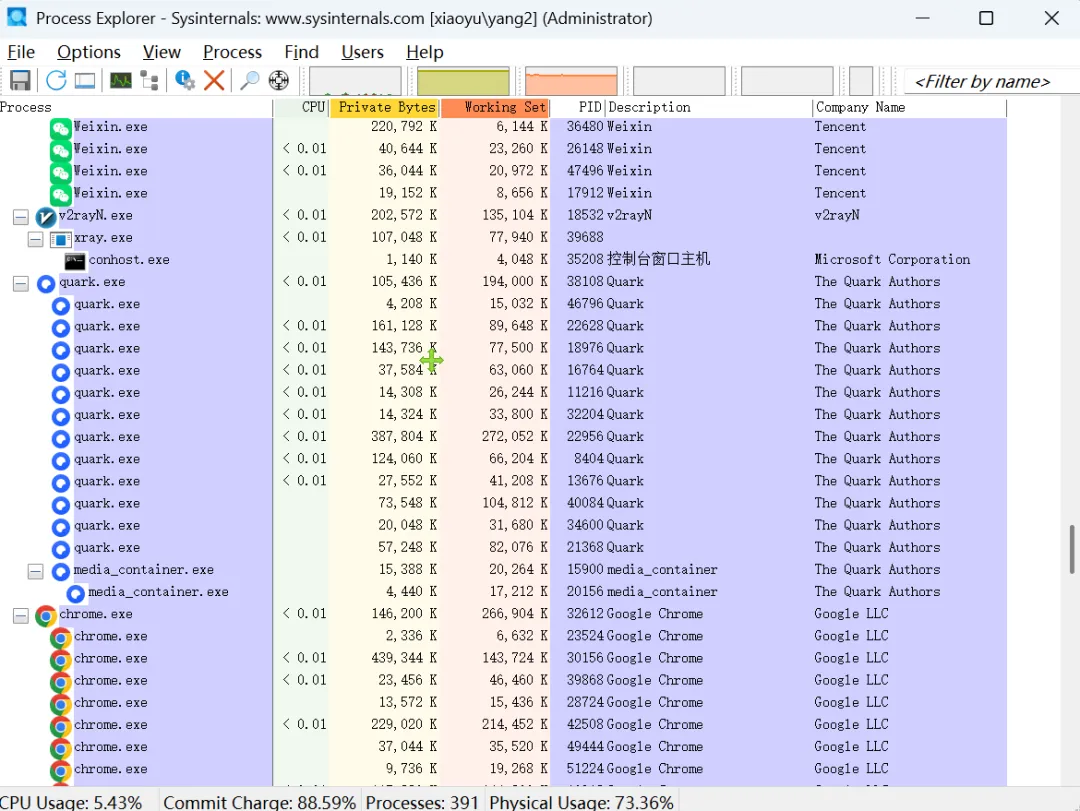Sort by the Description column header
The width and height of the screenshot is (1080, 811).
(709, 107)
